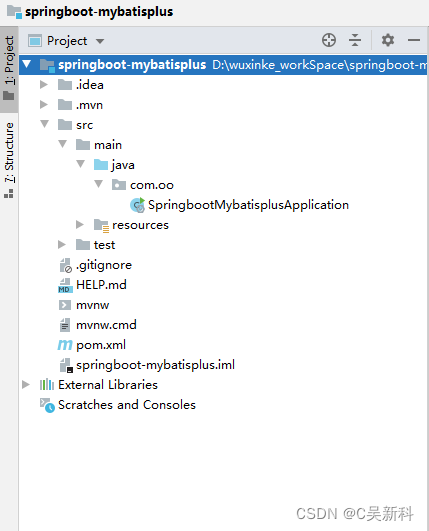This screenshot has width=429, height=531.
Task: Collapse the main folder arrow
Action: (63, 144)
